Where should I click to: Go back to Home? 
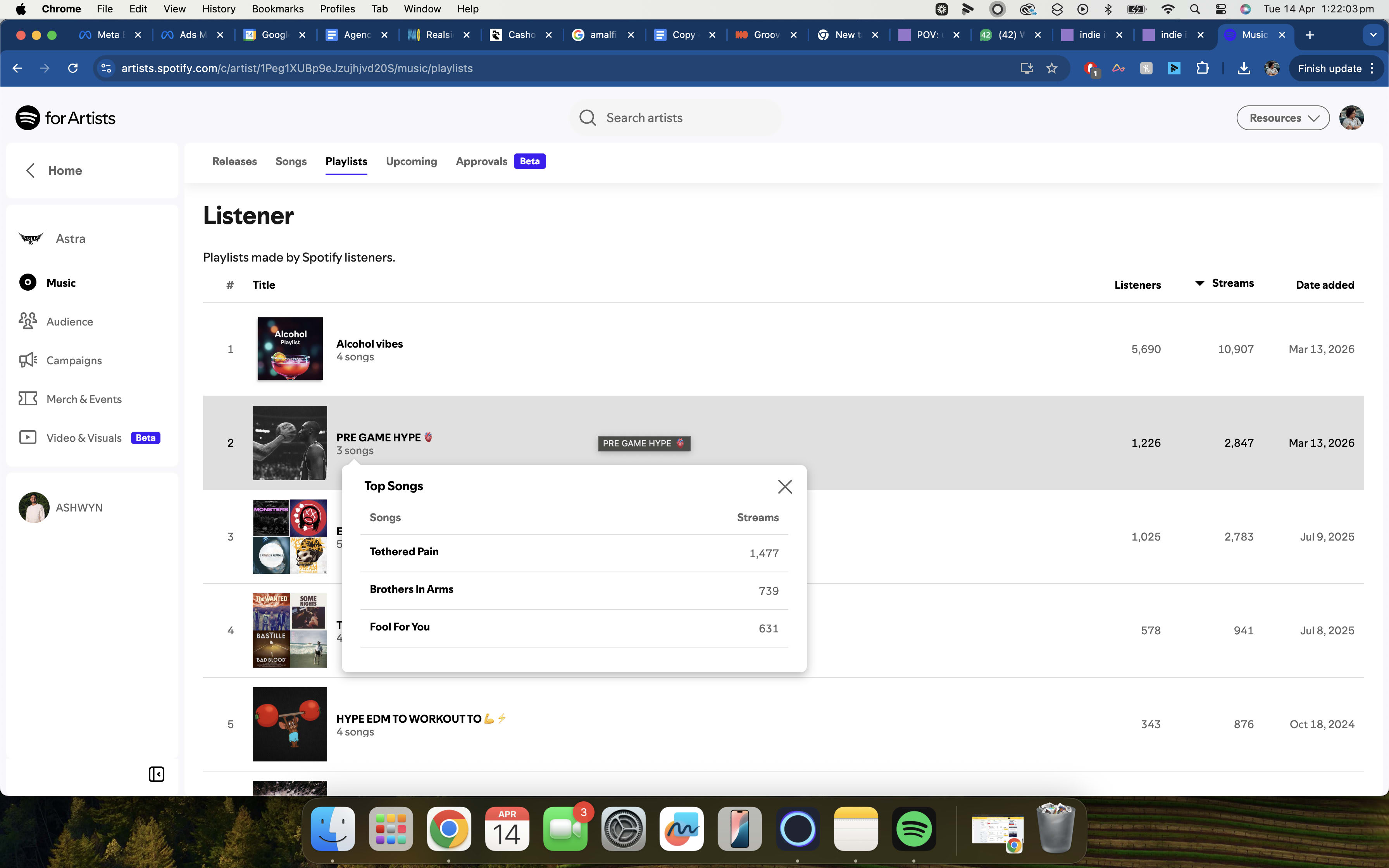[64, 170]
